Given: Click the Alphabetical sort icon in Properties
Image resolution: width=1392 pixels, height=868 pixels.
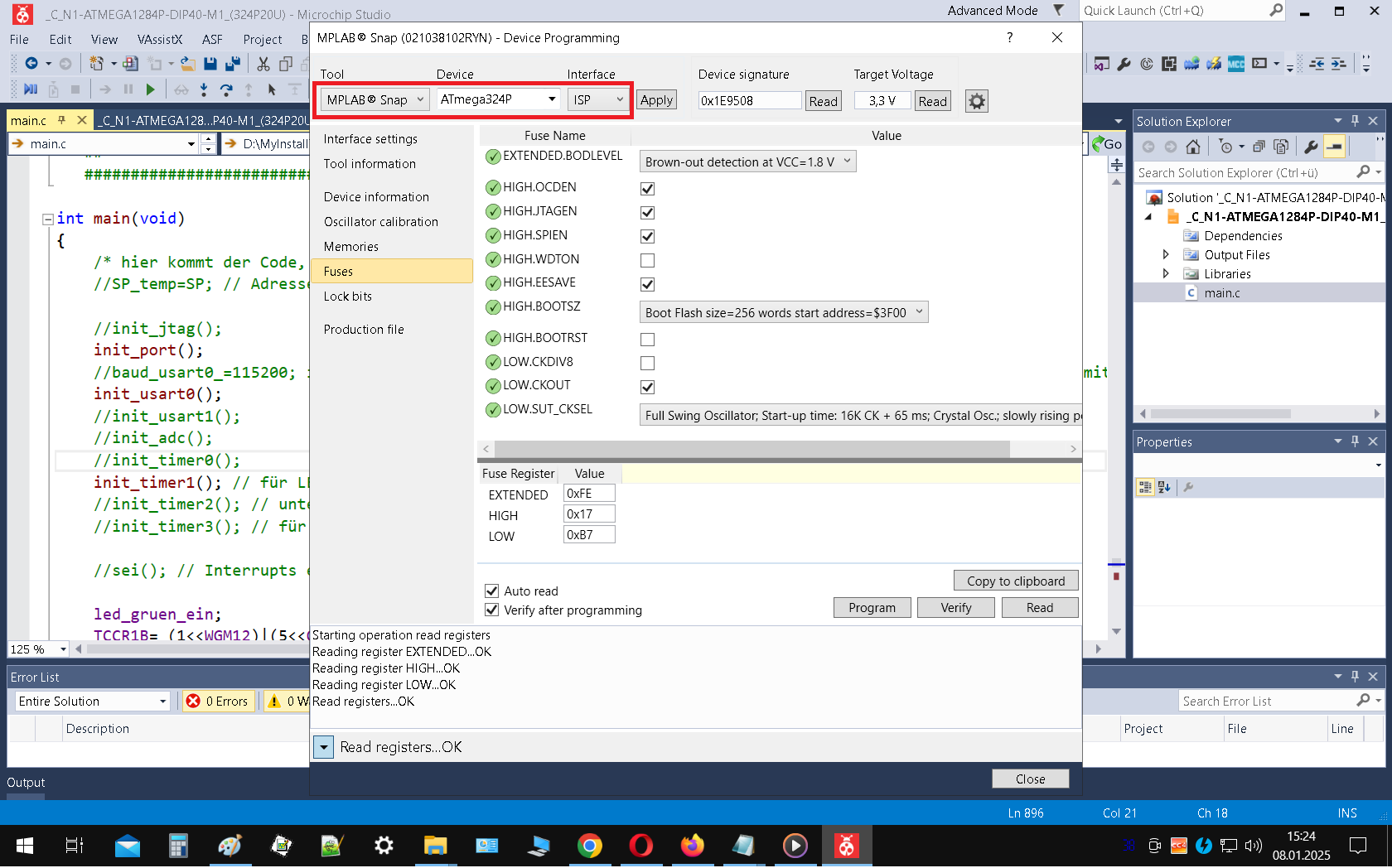Looking at the screenshot, I should click(1164, 488).
